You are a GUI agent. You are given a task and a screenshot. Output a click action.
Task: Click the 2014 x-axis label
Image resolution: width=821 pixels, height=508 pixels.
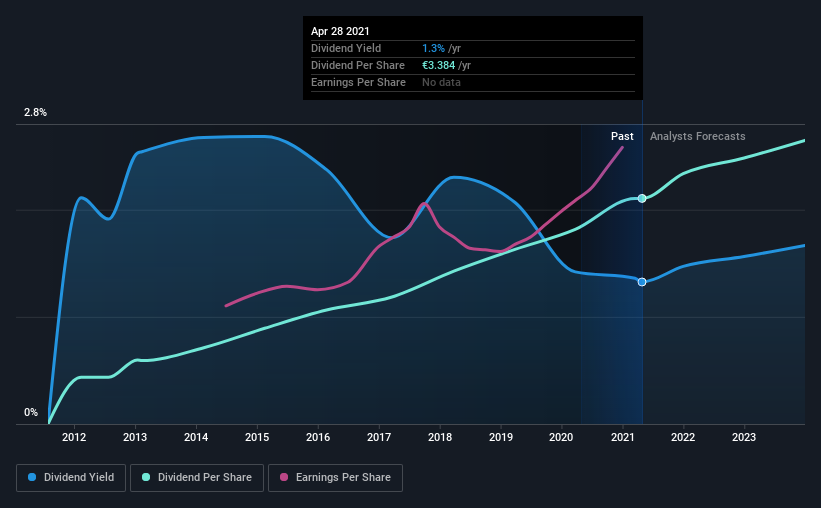196,437
